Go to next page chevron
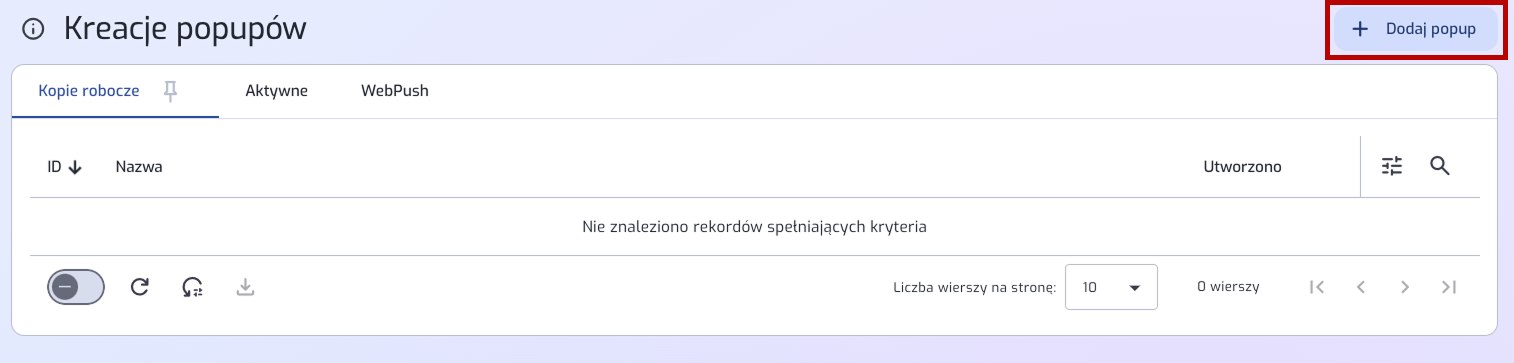 point(1405,287)
